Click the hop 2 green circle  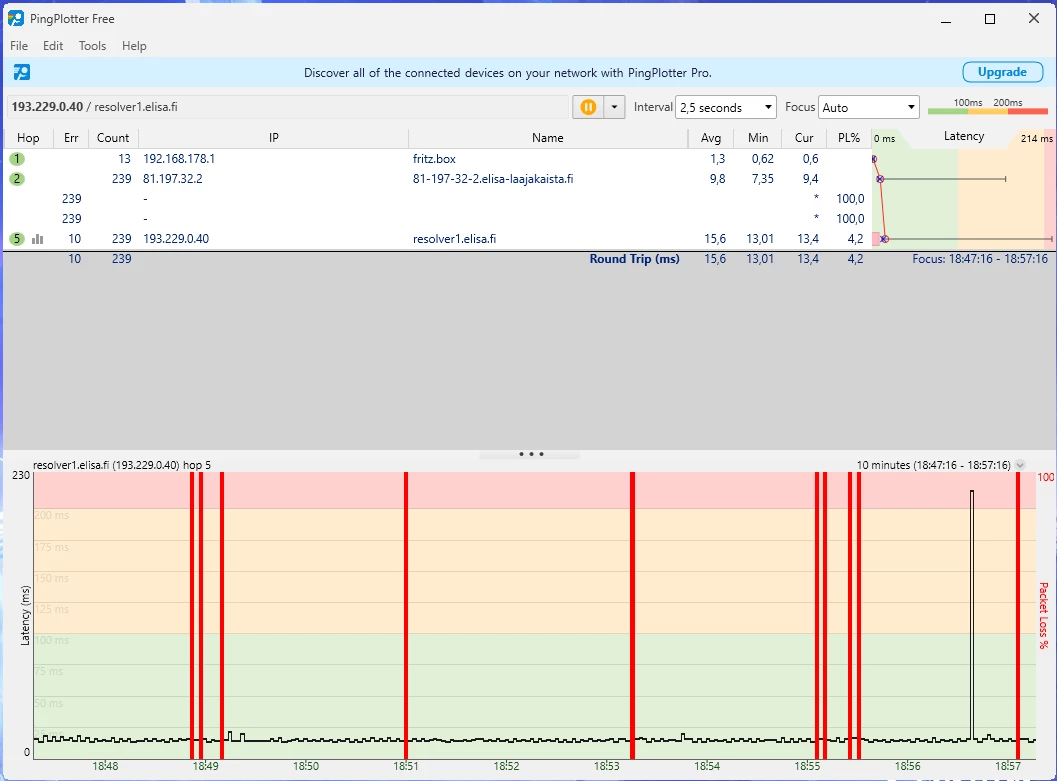click(x=17, y=179)
